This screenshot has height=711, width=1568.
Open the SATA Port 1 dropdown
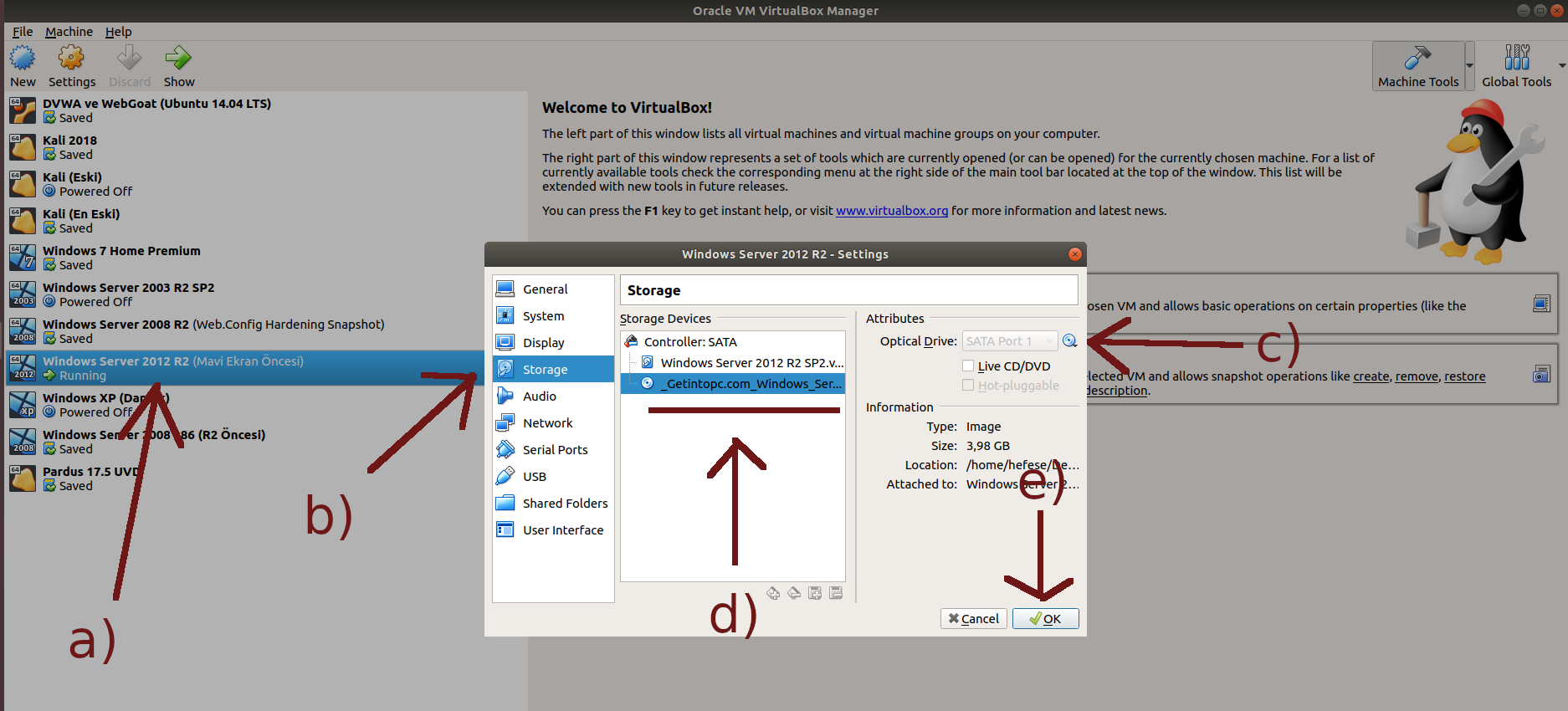coord(1008,341)
